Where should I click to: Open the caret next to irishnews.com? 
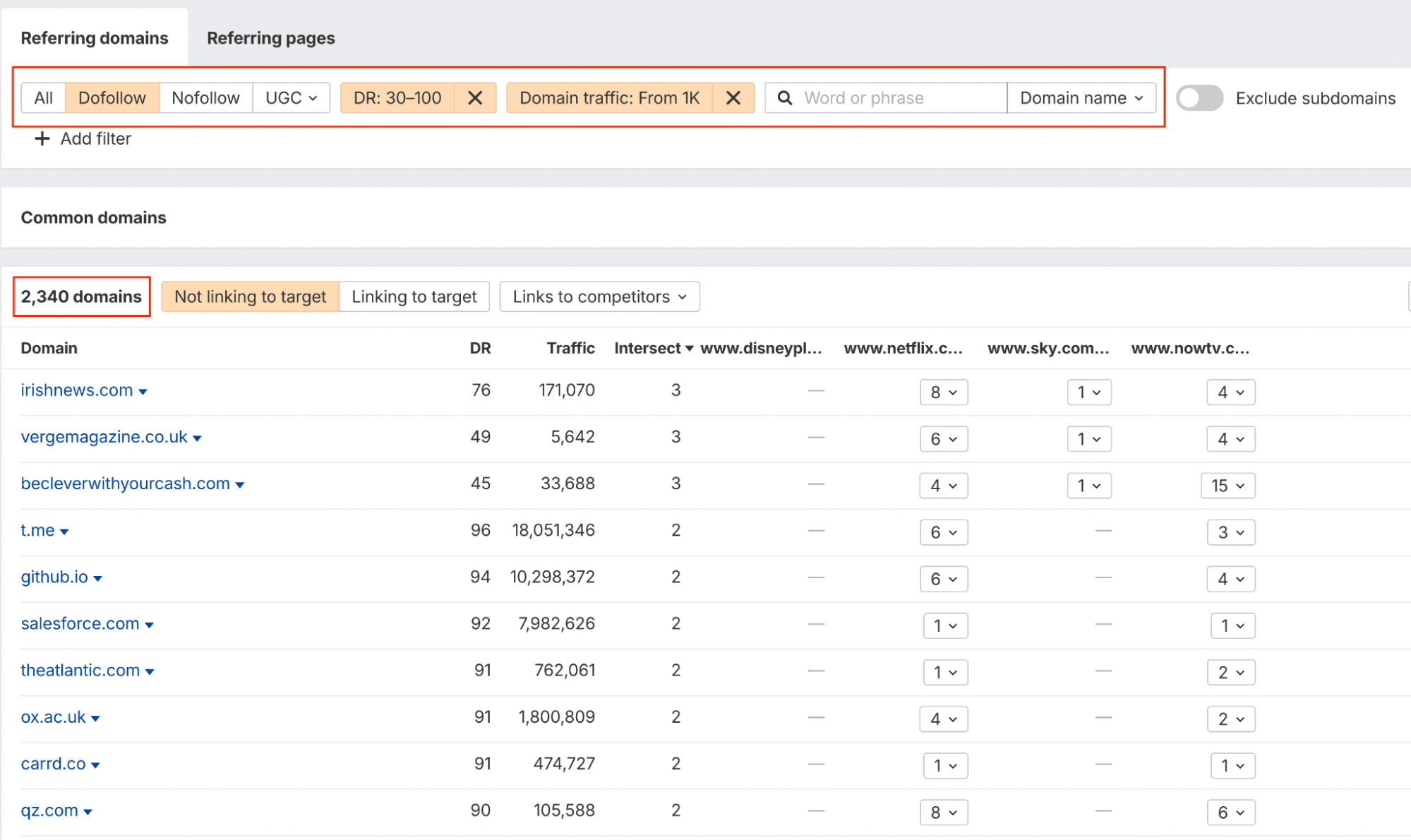[143, 392]
